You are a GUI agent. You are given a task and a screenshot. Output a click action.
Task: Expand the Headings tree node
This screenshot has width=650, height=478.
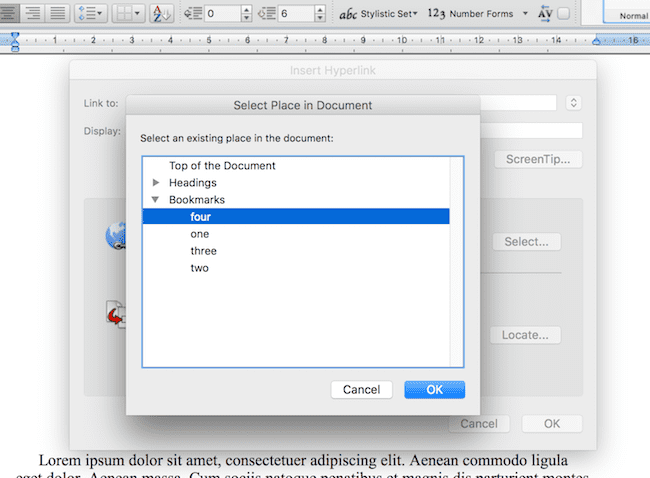[155, 183]
